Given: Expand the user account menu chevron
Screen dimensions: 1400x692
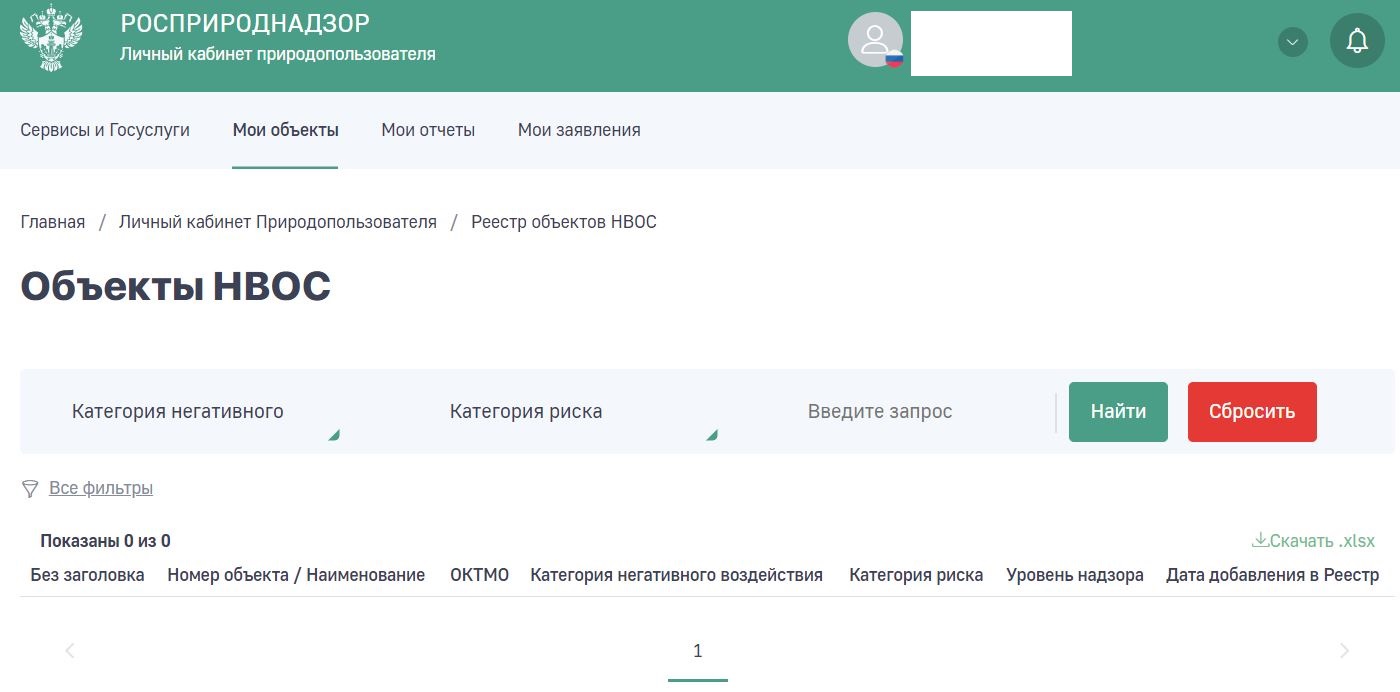Looking at the screenshot, I should click(1293, 42).
